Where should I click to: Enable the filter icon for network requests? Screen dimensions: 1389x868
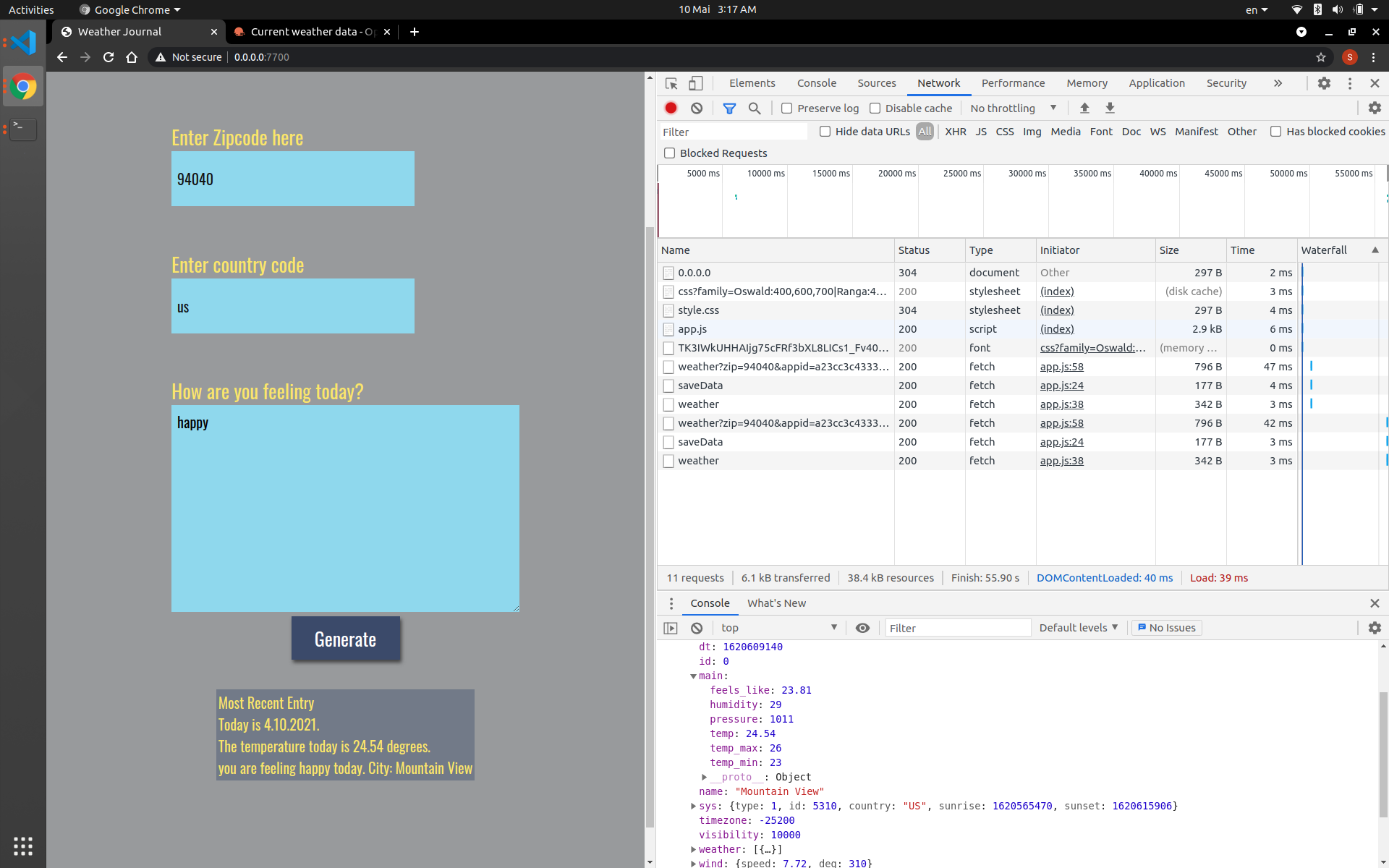pyautogui.click(x=730, y=107)
